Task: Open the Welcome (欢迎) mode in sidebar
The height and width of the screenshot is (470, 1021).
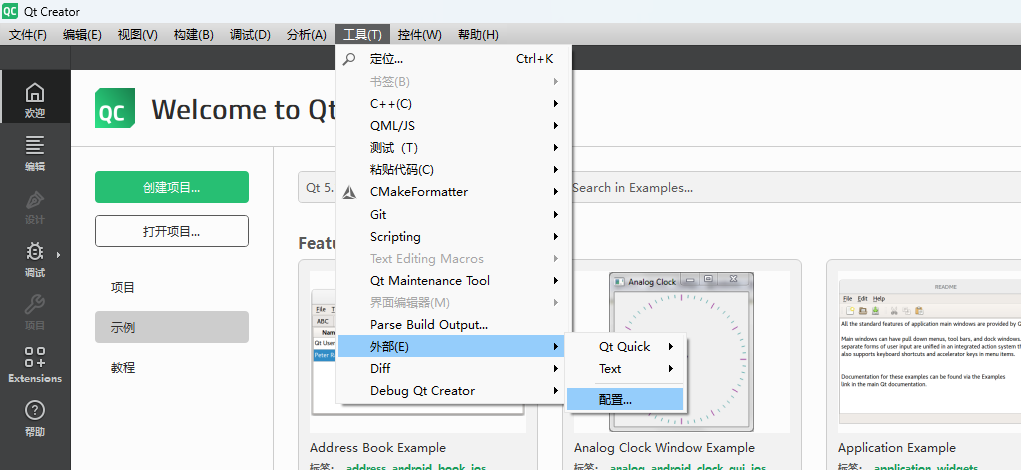Action: (x=35, y=96)
